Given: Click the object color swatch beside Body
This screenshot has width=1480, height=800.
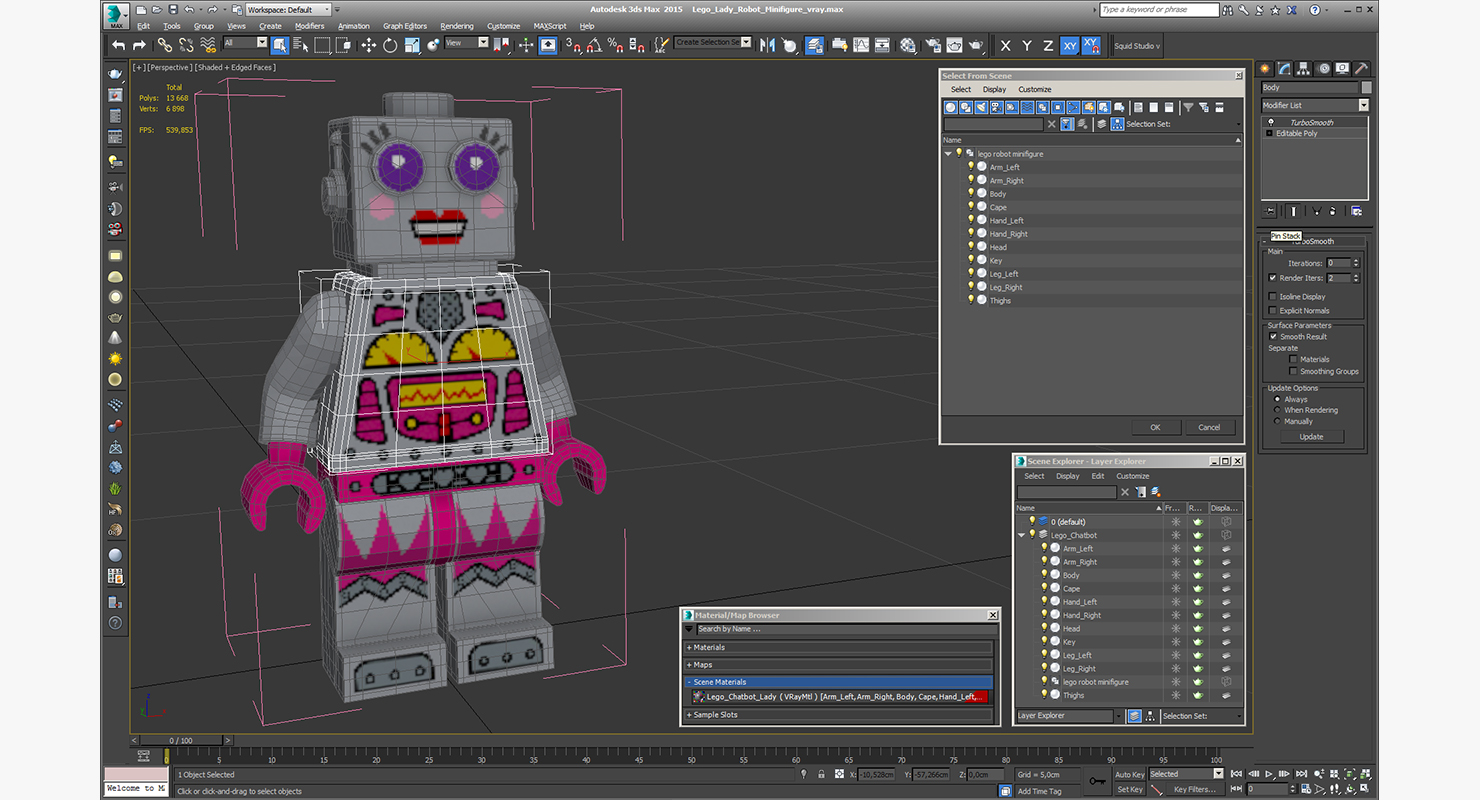Looking at the screenshot, I should tap(1366, 88).
